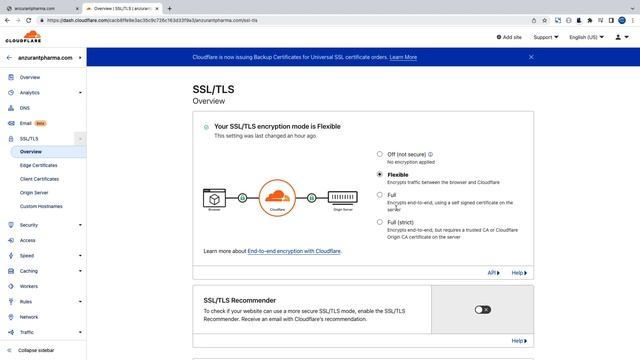Click the Email envelope icon
Image resolution: width=640 pixels, height=360 pixels.
11,123
